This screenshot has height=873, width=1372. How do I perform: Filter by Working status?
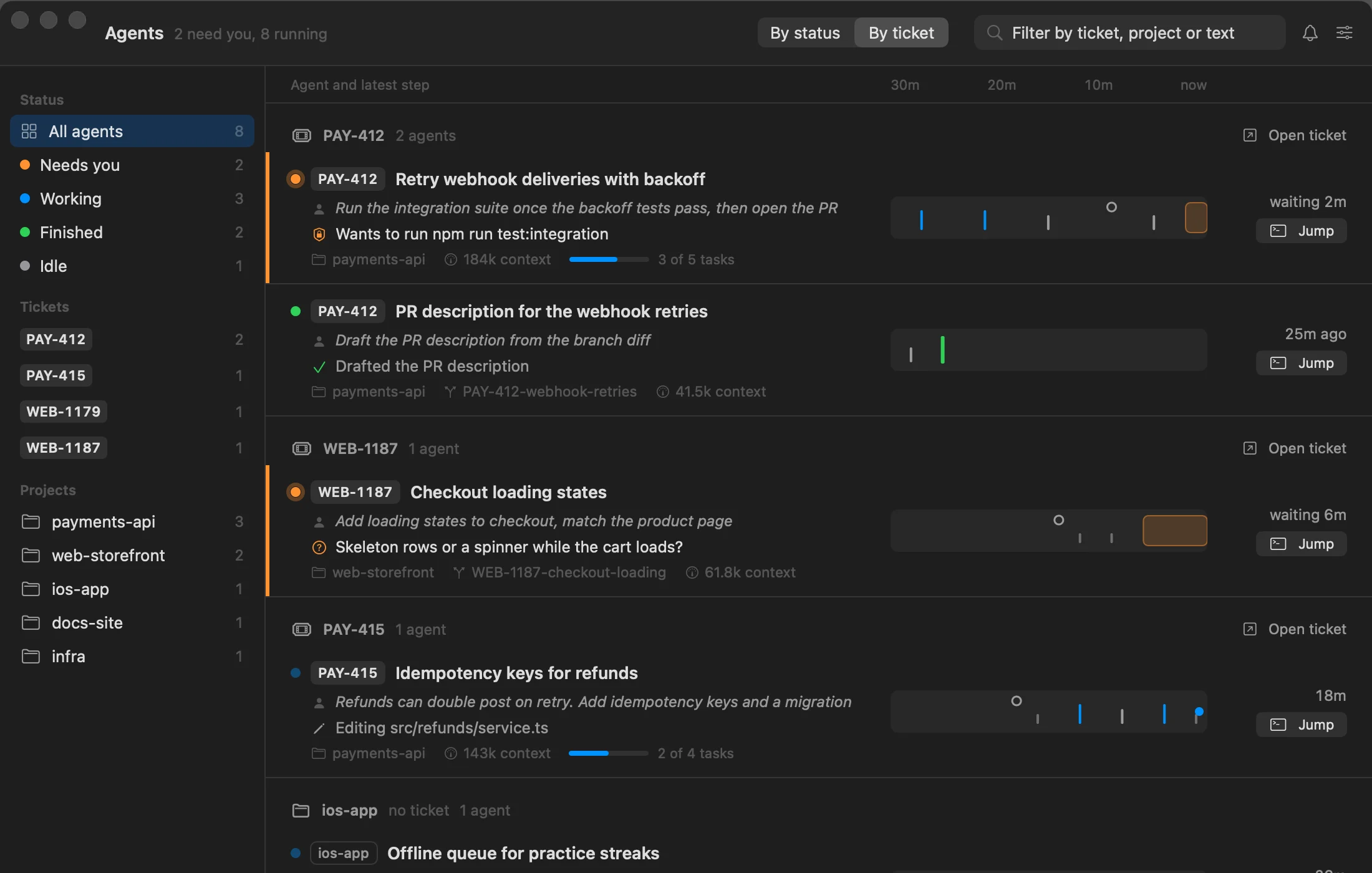tap(132, 198)
